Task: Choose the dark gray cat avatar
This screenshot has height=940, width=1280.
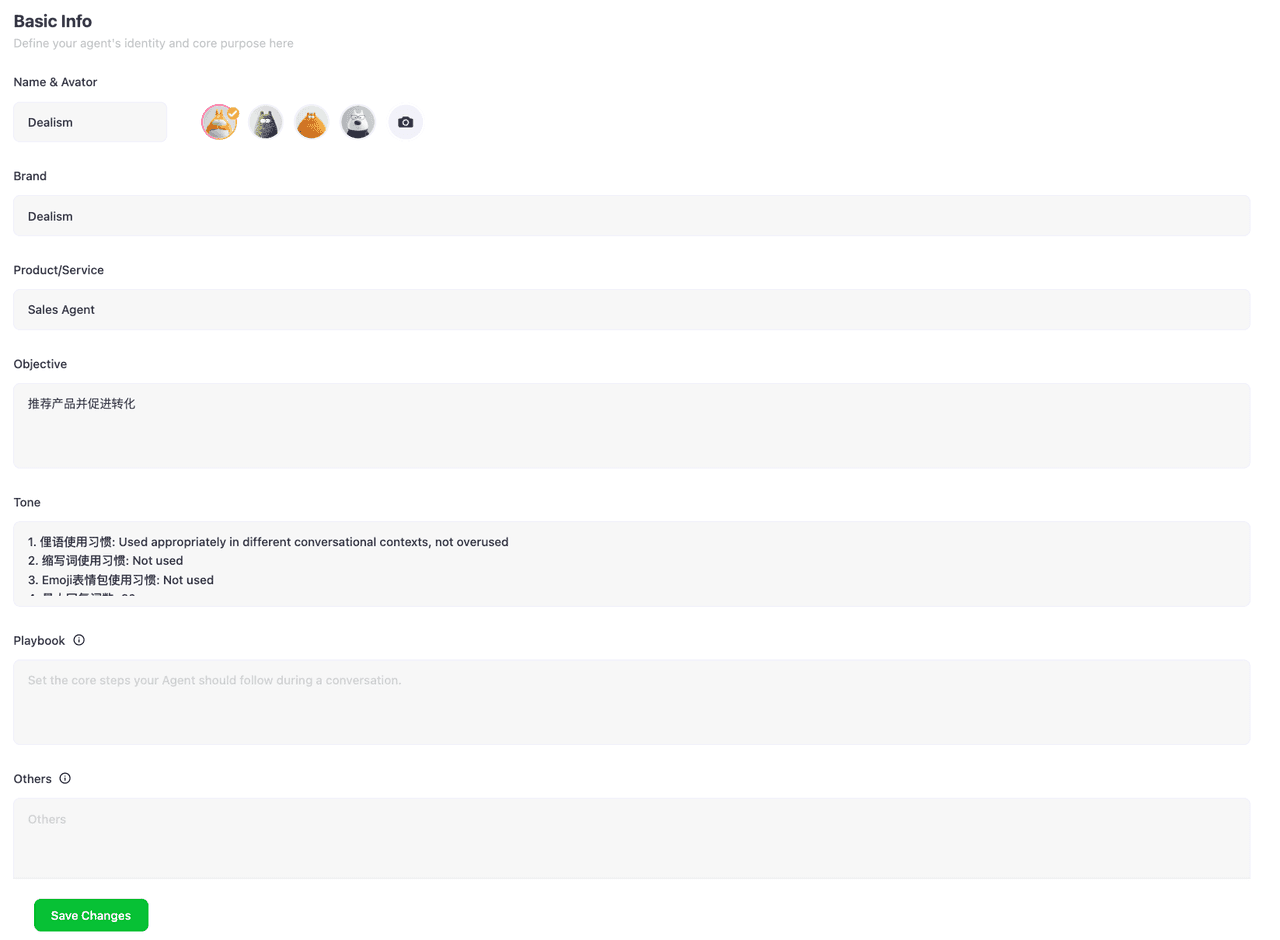Action: [x=265, y=122]
